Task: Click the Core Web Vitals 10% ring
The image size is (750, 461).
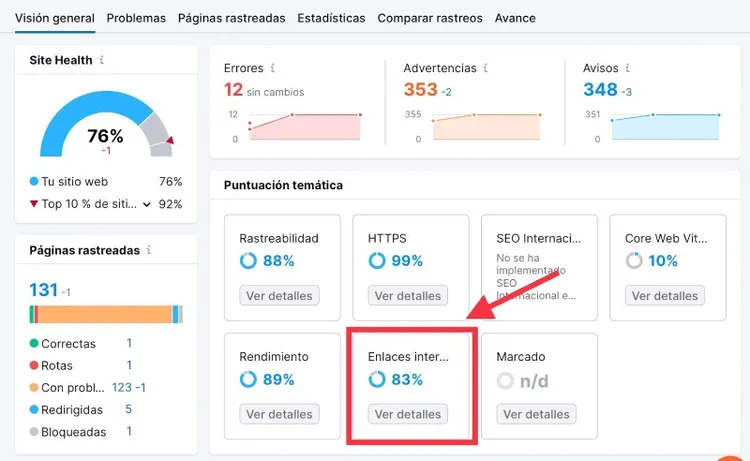Action: point(634,261)
